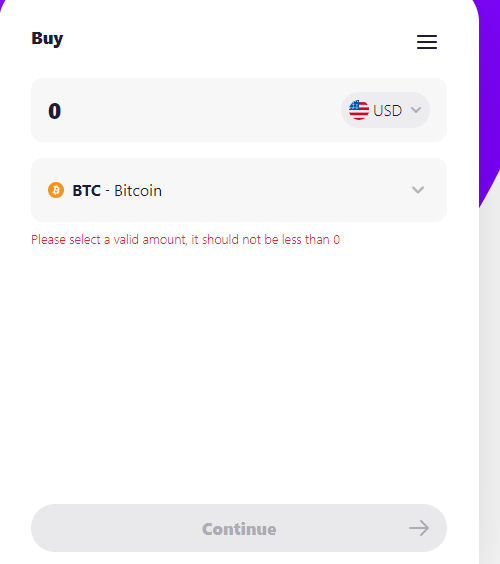The height and width of the screenshot is (564, 500).
Task: Click the bold BTC ticker text
Action: [x=86, y=191]
